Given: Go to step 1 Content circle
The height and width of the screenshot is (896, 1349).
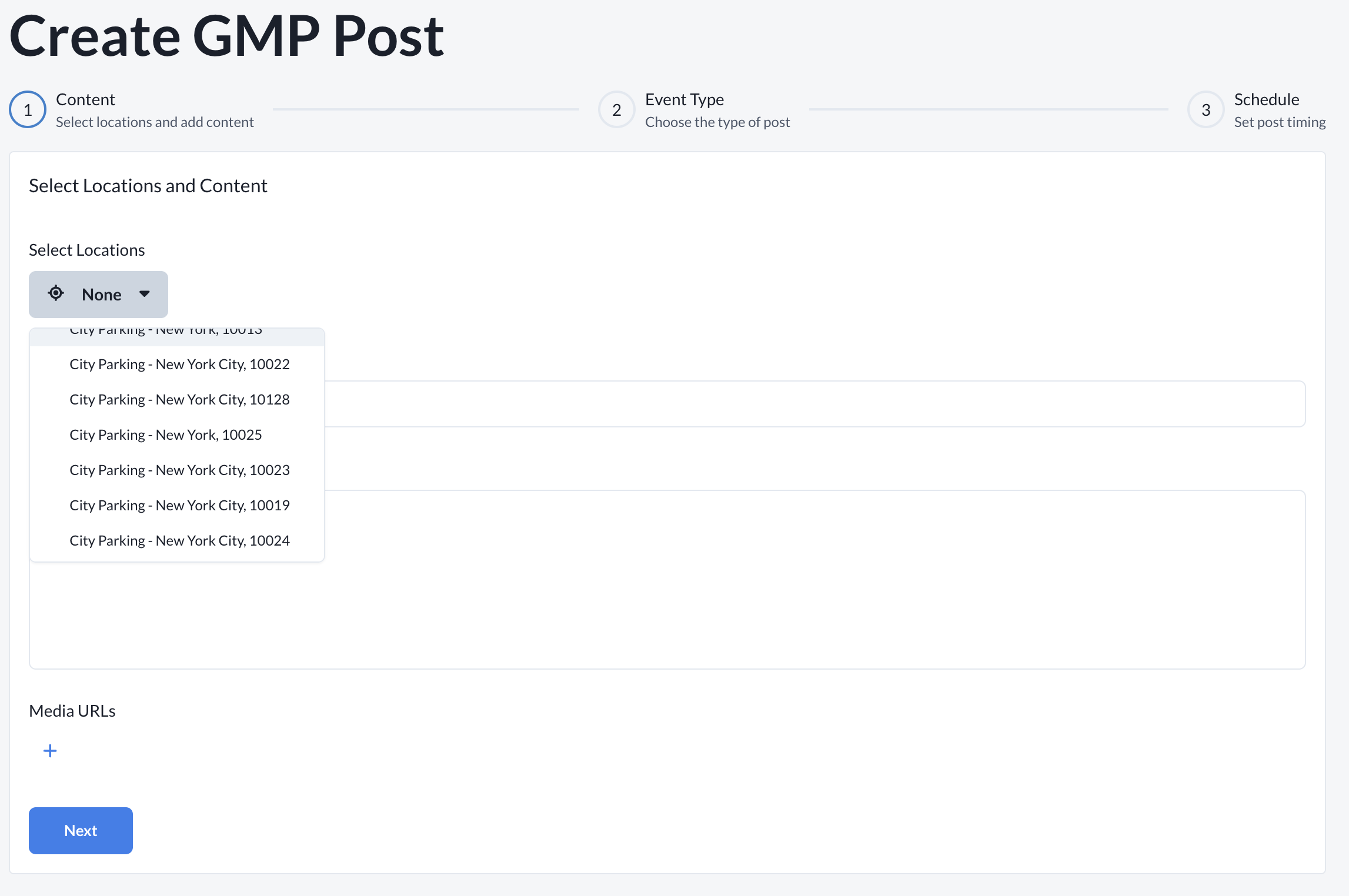Looking at the screenshot, I should (28, 109).
